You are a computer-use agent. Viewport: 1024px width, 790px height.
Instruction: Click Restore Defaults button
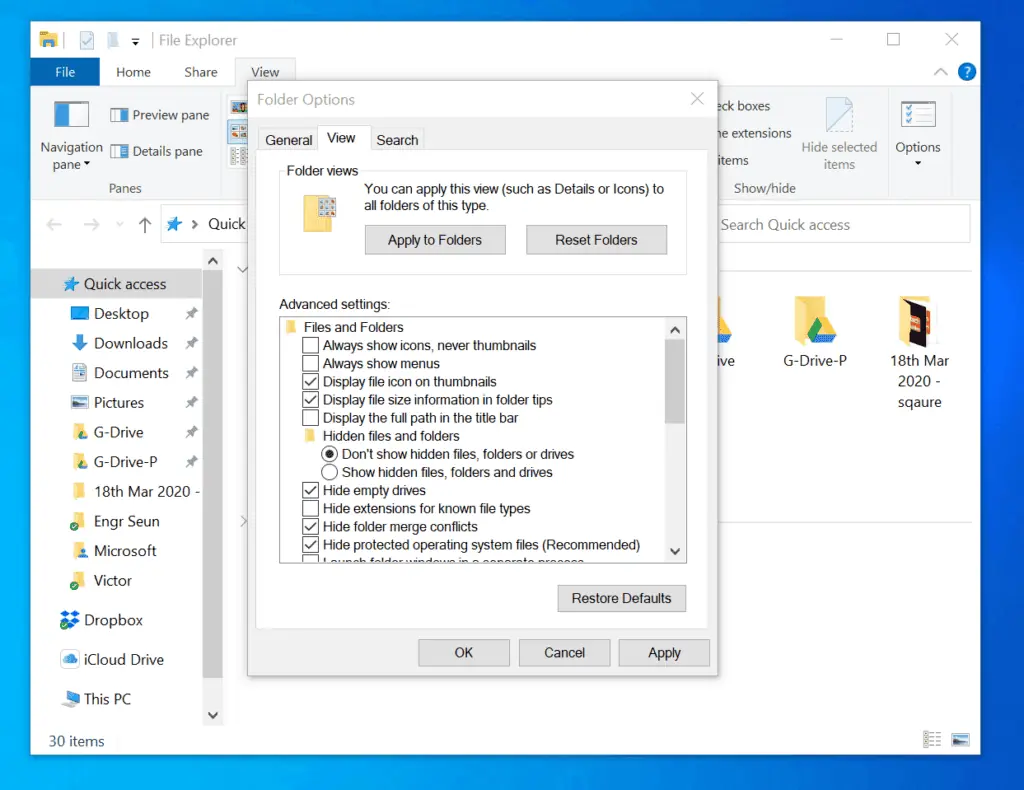click(621, 599)
